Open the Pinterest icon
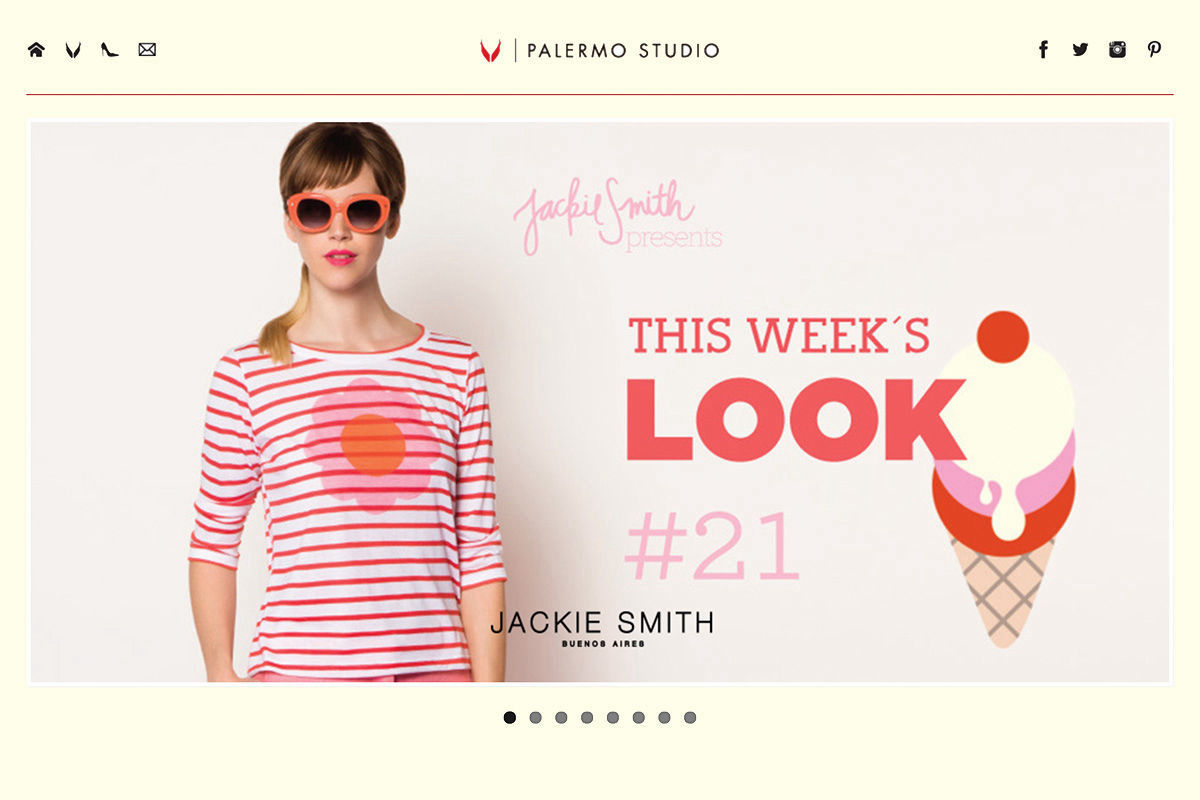This screenshot has width=1200, height=800. point(1154,50)
